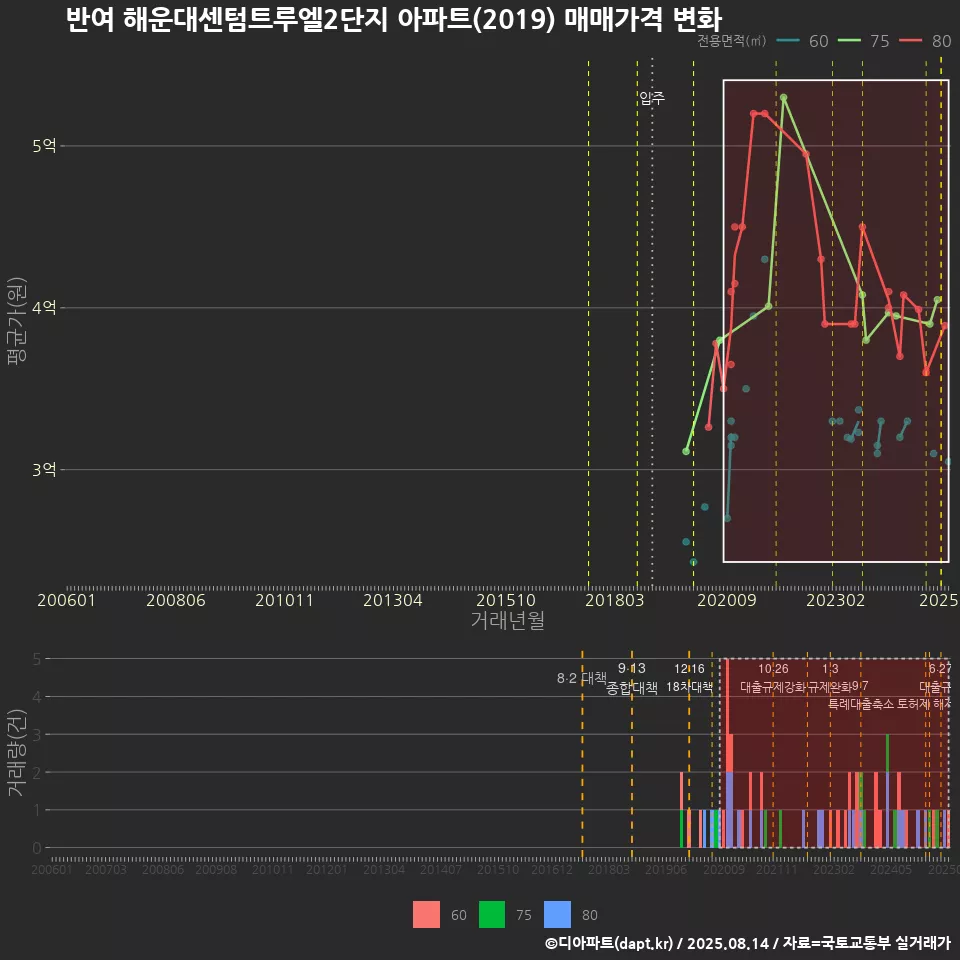
Task: Click the green 75 swatch in bottom legend
Action: click(x=492, y=914)
